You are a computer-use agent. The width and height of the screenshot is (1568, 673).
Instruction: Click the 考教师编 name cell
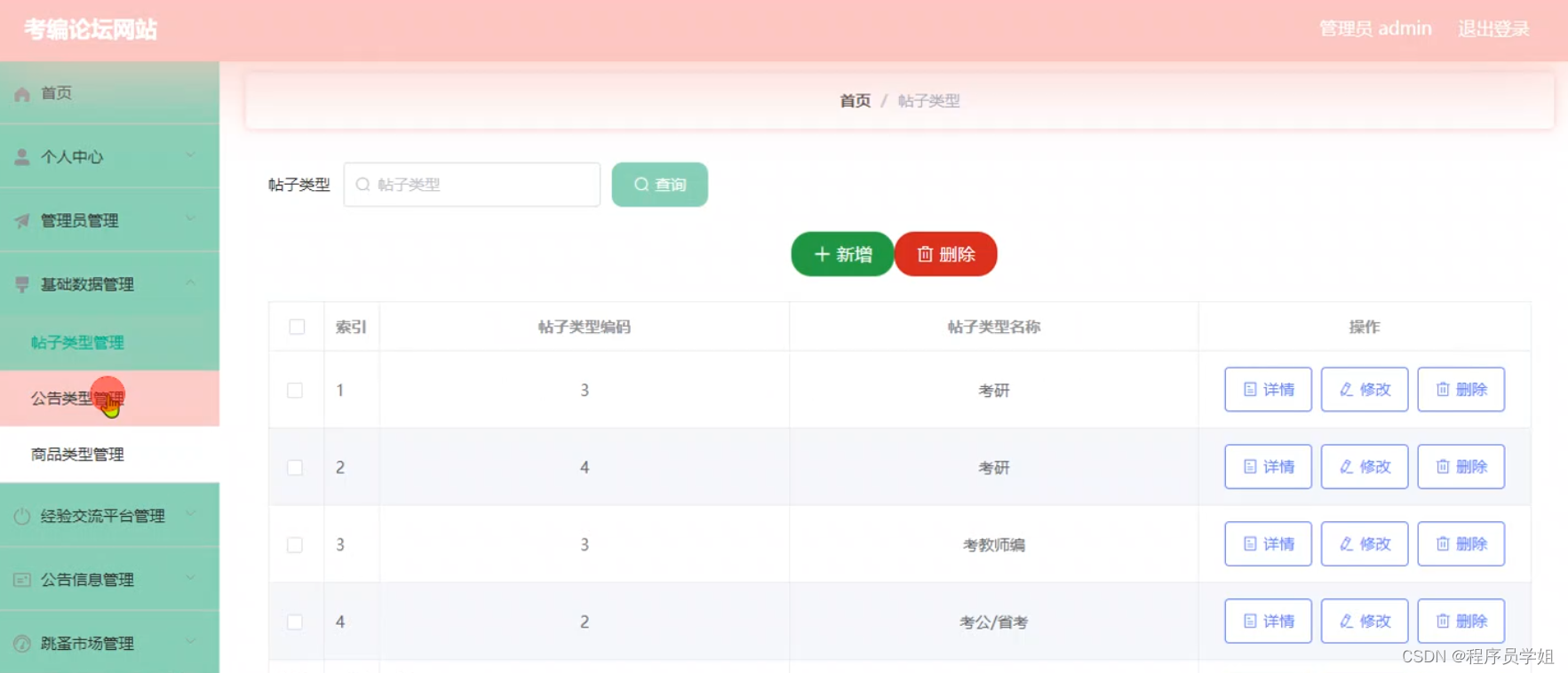pos(994,545)
